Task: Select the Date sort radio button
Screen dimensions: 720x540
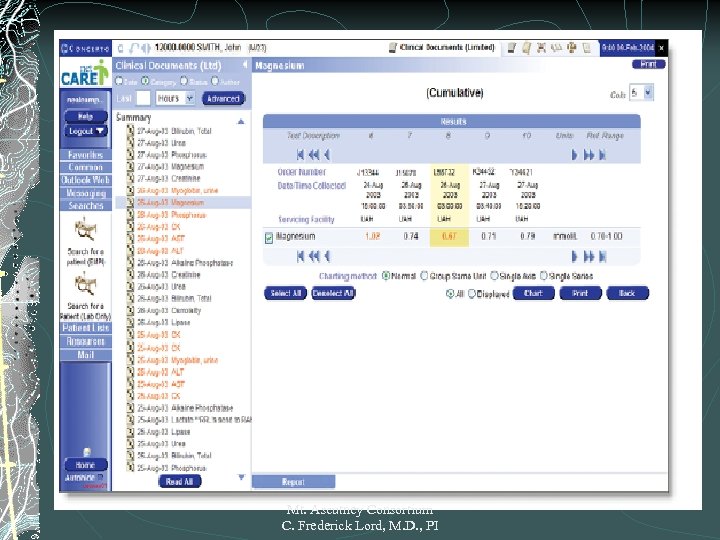Action: (119, 81)
